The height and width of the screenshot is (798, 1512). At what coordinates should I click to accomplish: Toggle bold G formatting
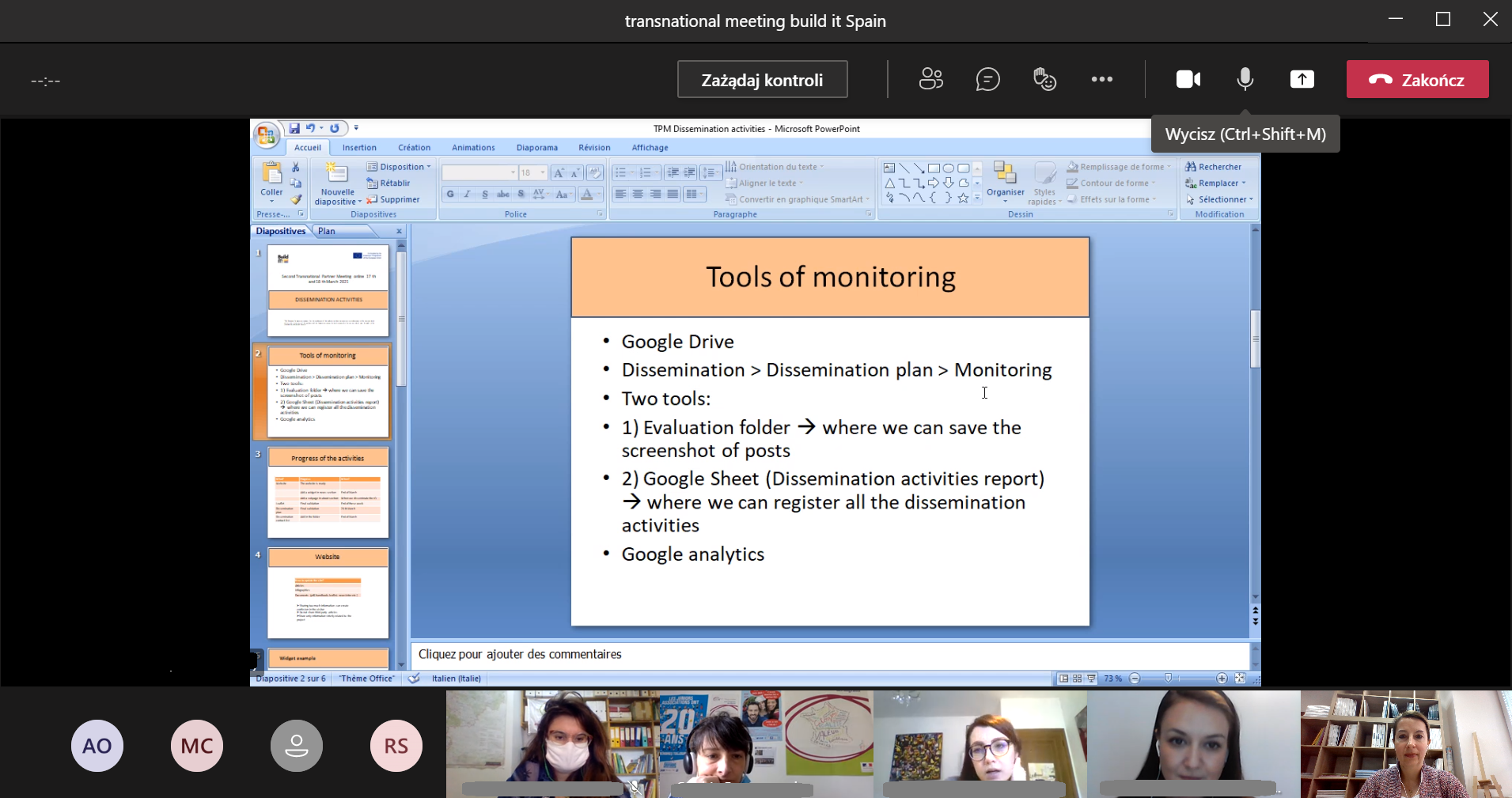pyautogui.click(x=450, y=194)
